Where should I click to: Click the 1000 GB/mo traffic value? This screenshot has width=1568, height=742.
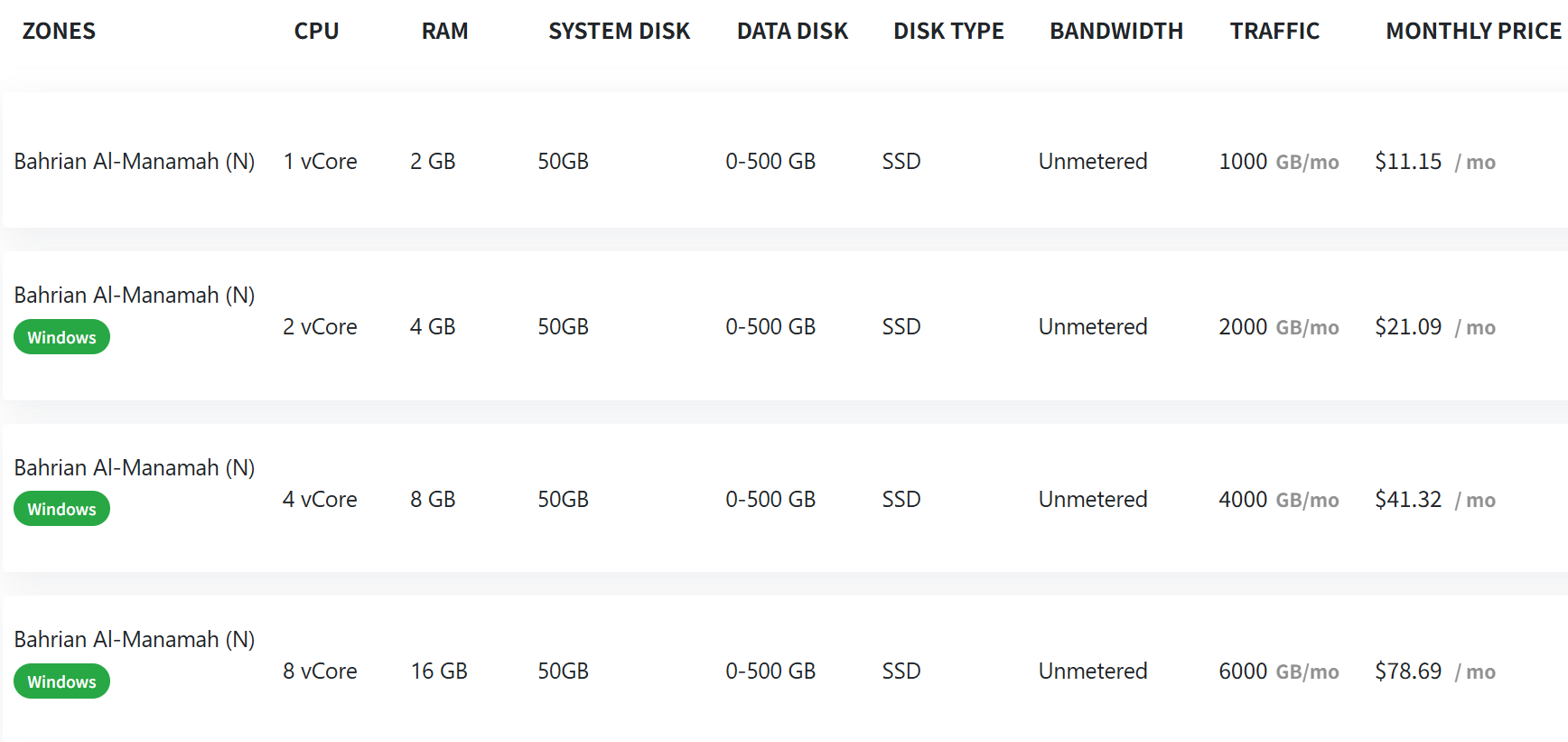1278,162
